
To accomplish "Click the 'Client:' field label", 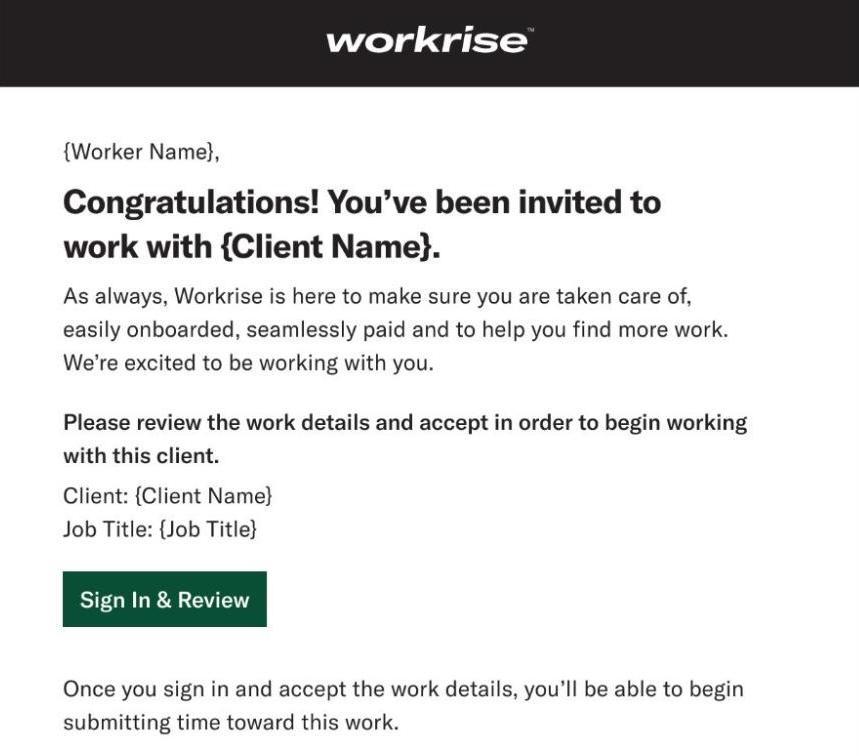I will [x=96, y=496].
